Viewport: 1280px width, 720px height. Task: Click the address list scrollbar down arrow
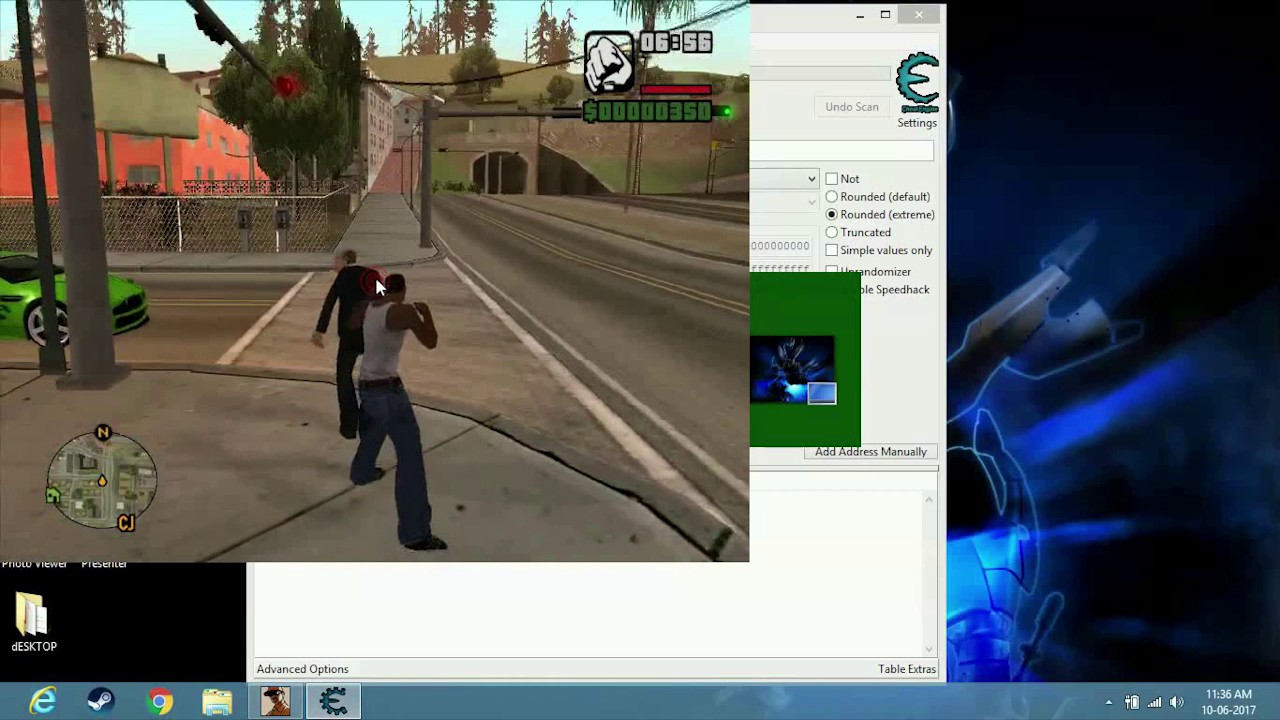(x=929, y=649)
